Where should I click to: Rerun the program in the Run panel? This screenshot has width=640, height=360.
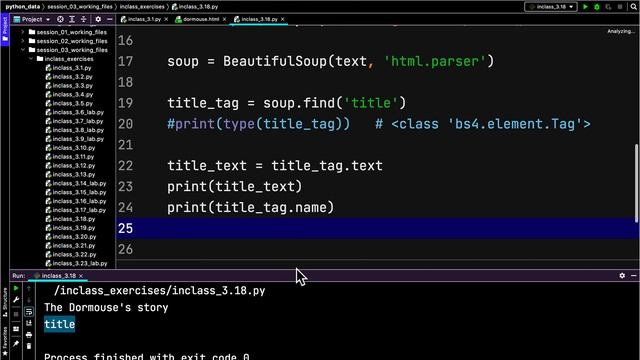(16, 289)
